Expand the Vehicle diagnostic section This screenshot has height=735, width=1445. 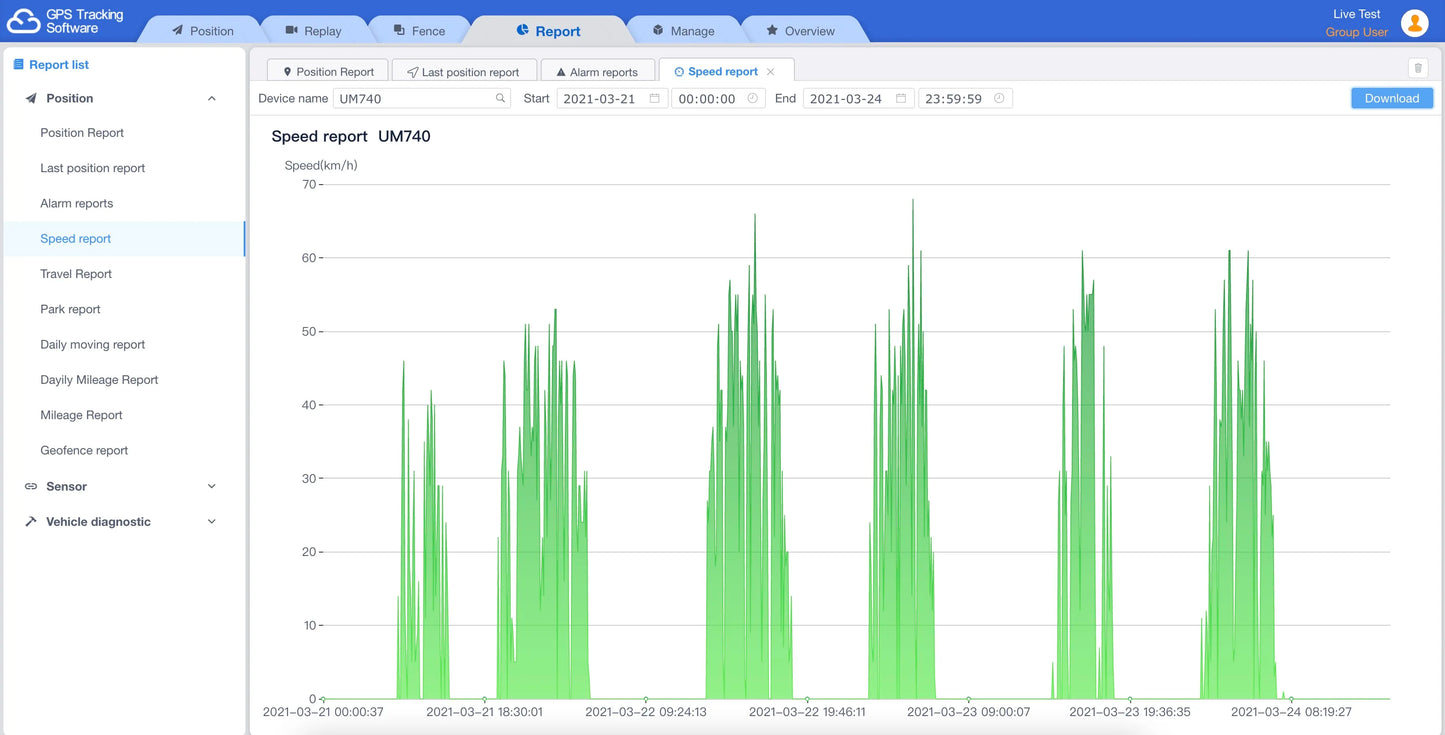click(211, 521)
